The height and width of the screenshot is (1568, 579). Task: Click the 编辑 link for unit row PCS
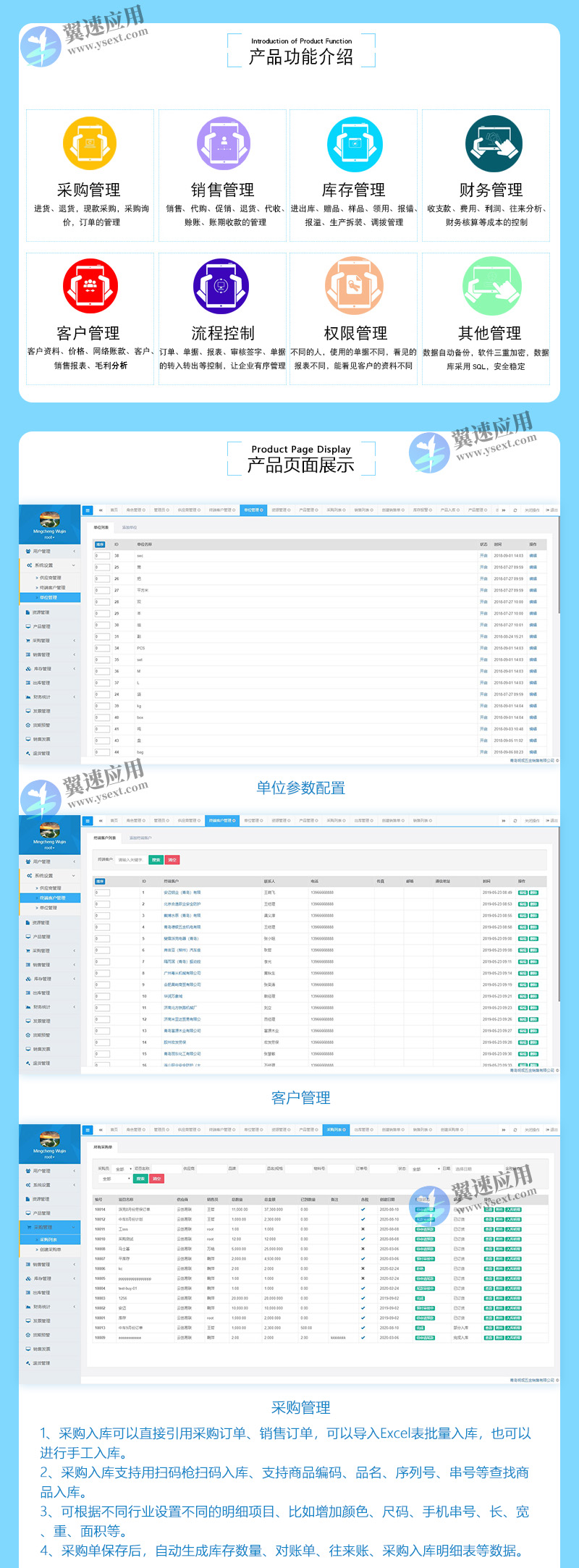(x=533, y=648)
